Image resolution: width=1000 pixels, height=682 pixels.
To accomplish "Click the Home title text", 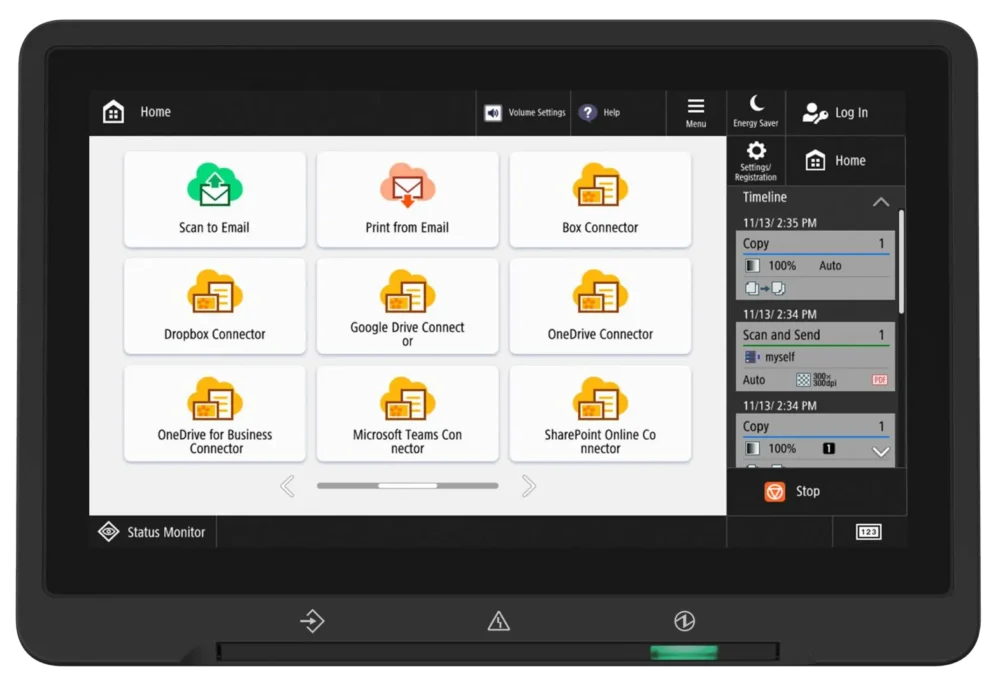I will [x=156, y=112].
